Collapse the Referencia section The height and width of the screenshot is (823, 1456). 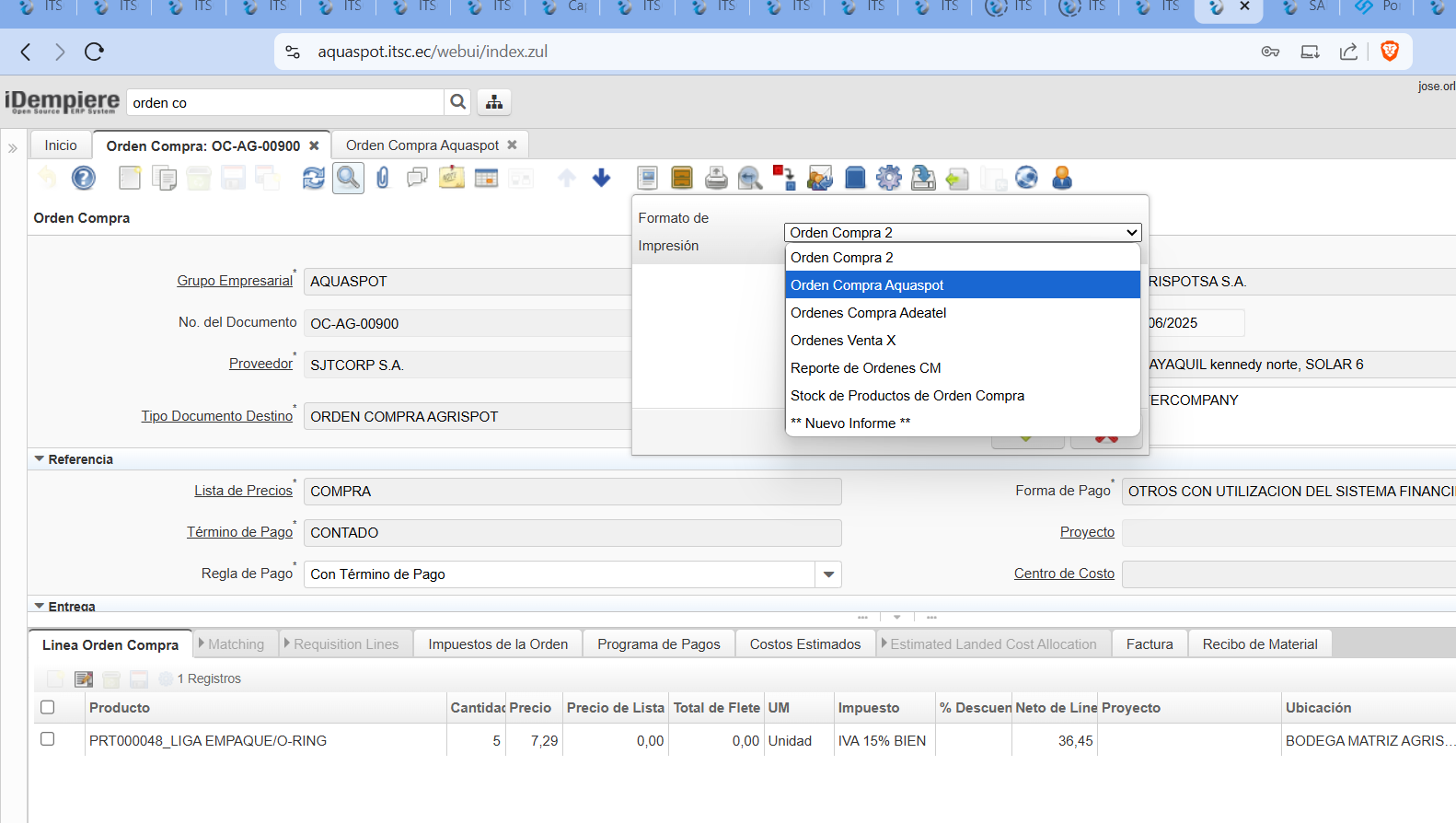(x=40, y=458)
